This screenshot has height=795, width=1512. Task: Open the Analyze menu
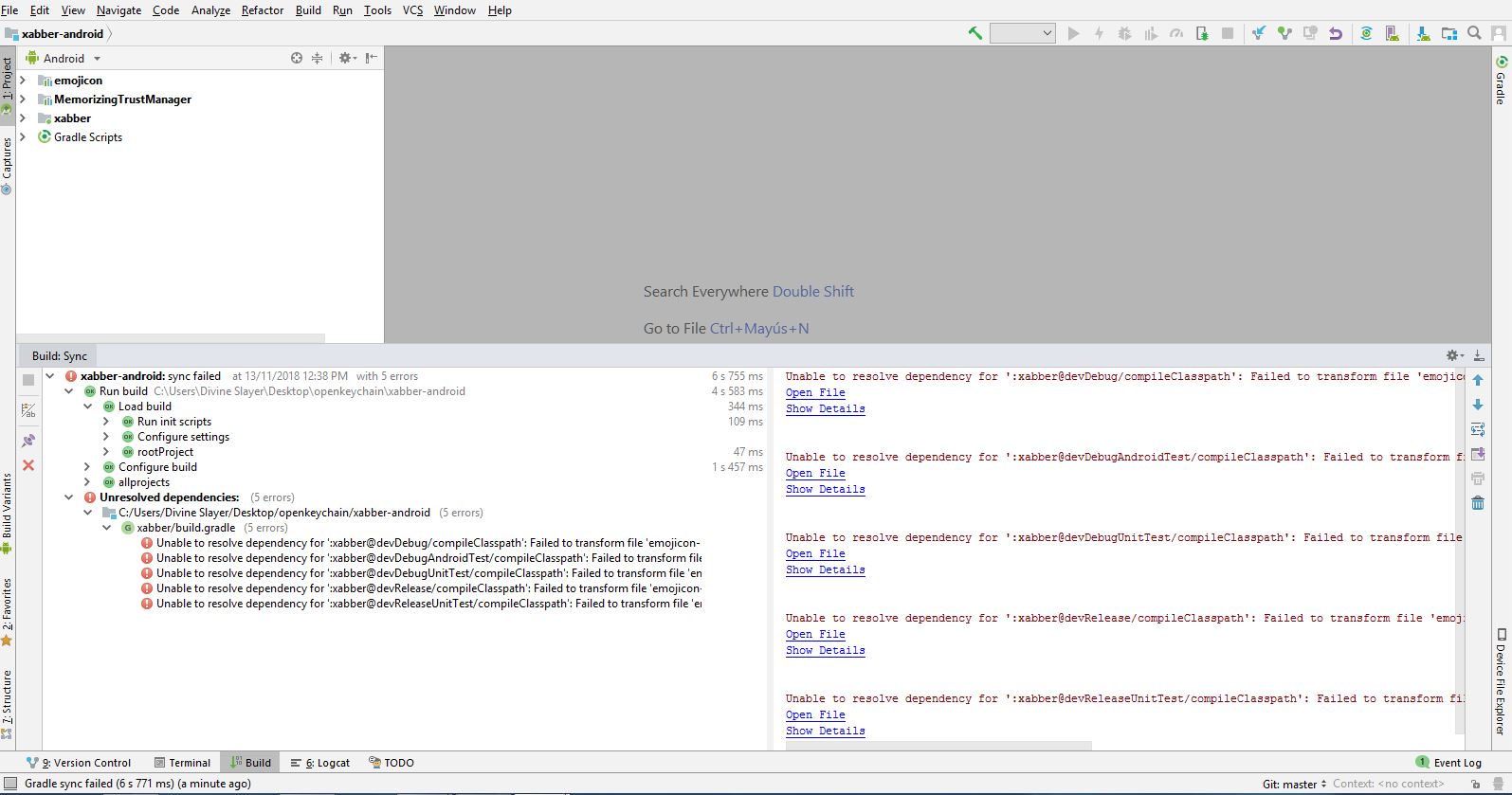[210, 10]
